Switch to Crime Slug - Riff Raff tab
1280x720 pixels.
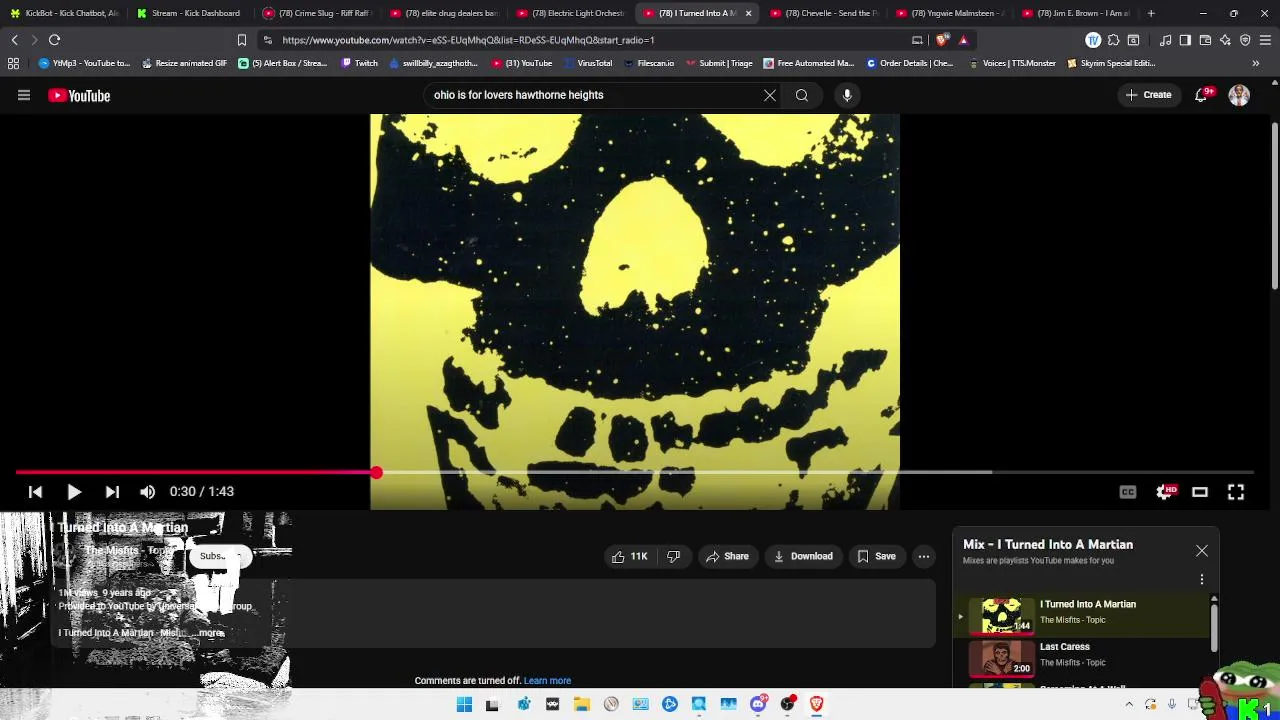319,13
